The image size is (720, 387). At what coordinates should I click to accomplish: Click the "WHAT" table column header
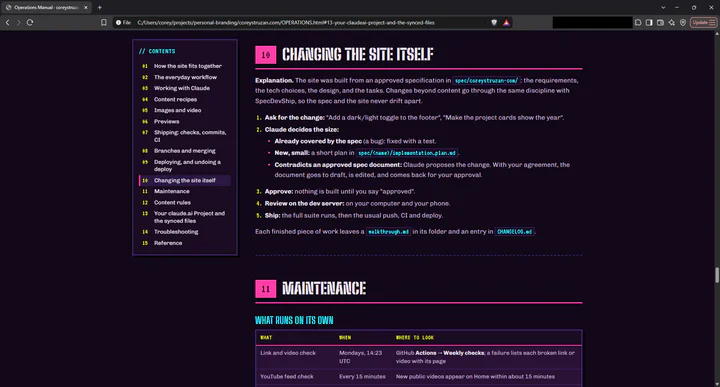266,338
